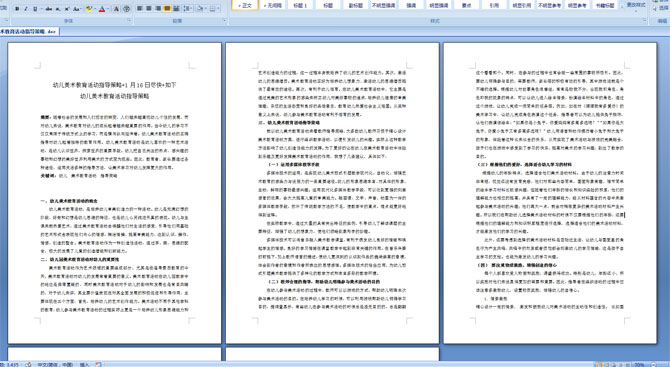Select the justify alignment icon
Viewport: 670px width, 367px height.
click(x=167, y=8)
